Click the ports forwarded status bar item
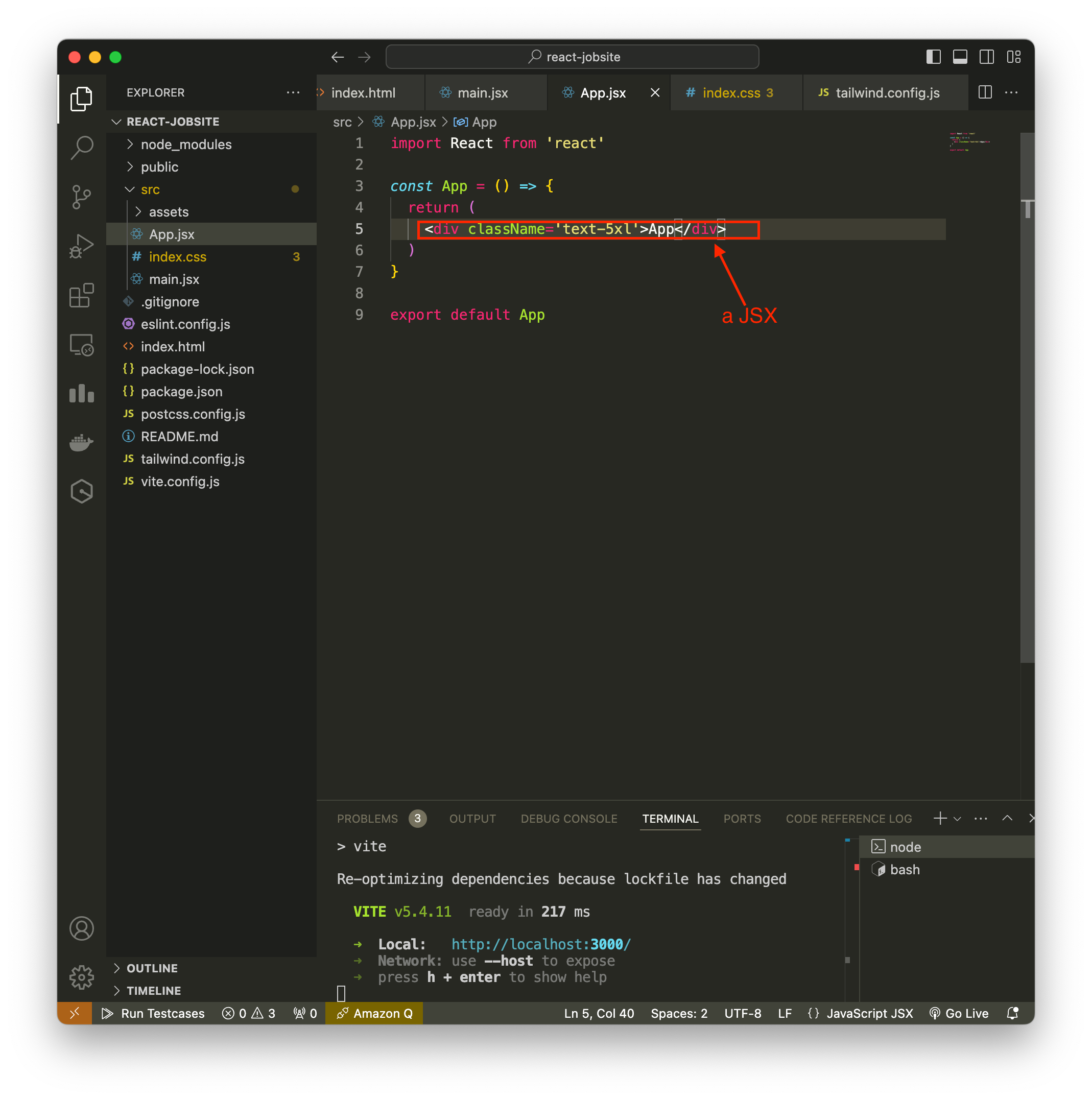The height and width of the screenshot is (1100, 1092). click(x=305, y=1014)
